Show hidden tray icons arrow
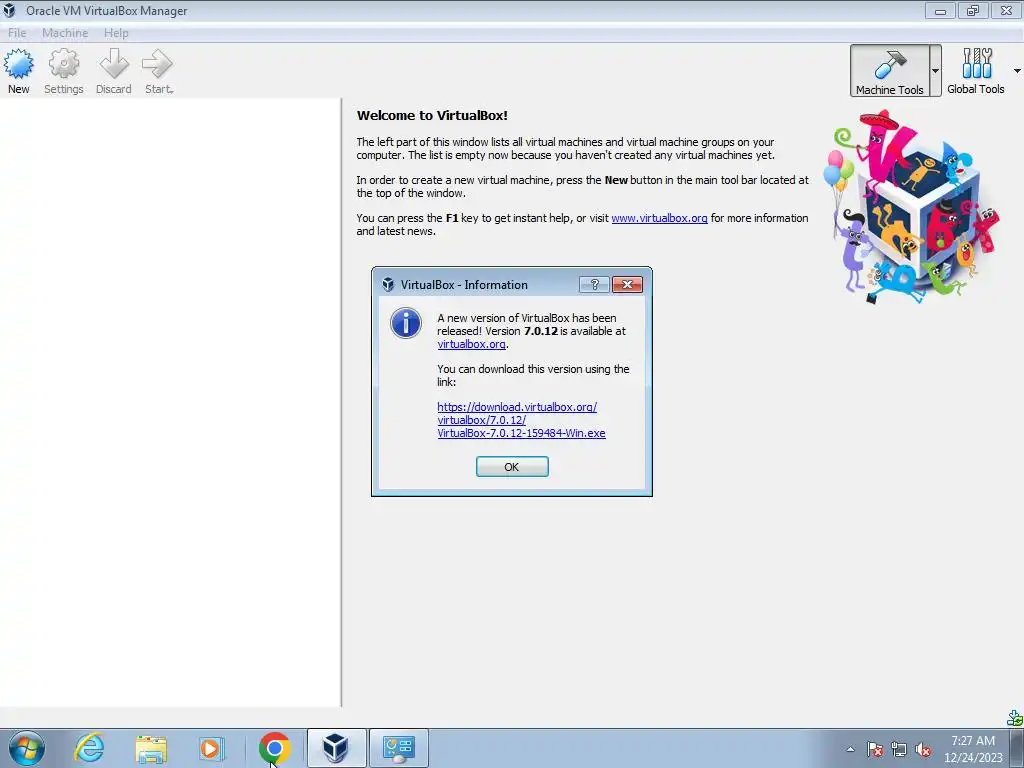Viewport: 1024px width, 768px height. (x=850, y=749)
